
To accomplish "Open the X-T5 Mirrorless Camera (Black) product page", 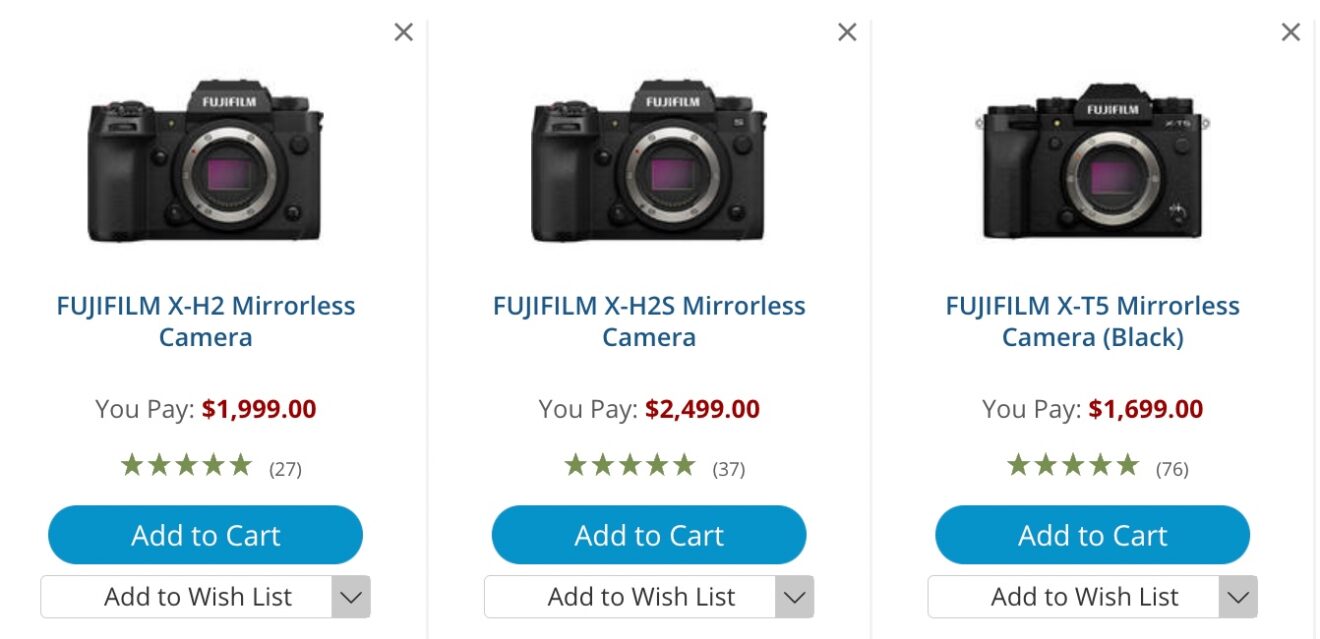I will pos(1090,320).
